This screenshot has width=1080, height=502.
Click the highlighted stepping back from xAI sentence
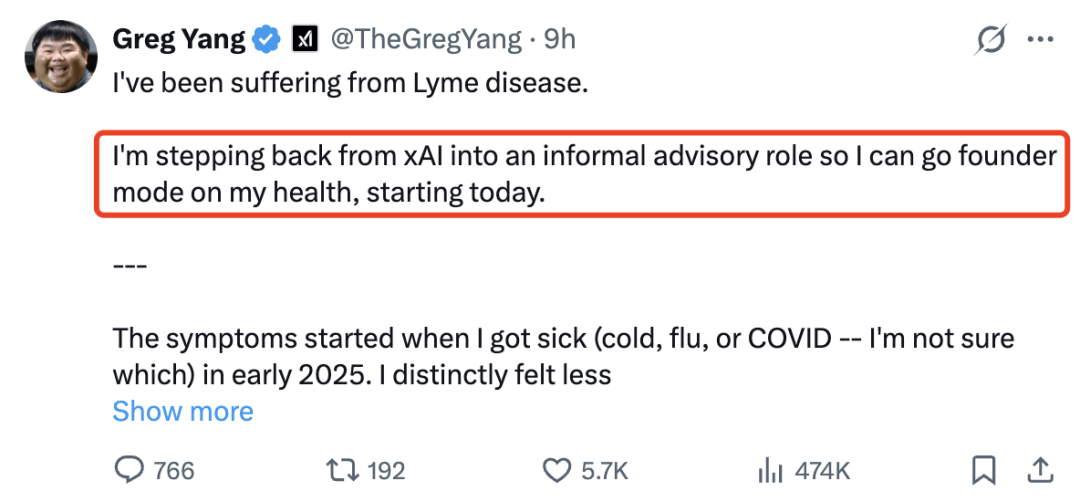tap(584, 174)
